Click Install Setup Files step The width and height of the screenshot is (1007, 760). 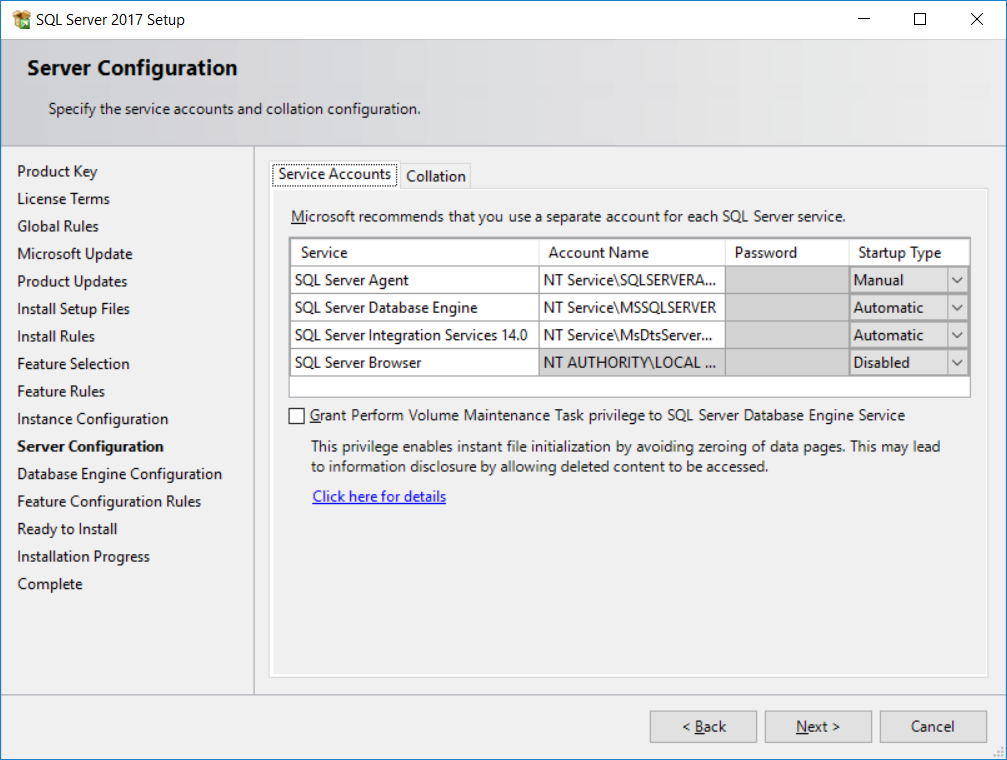[x=73, y=309]
